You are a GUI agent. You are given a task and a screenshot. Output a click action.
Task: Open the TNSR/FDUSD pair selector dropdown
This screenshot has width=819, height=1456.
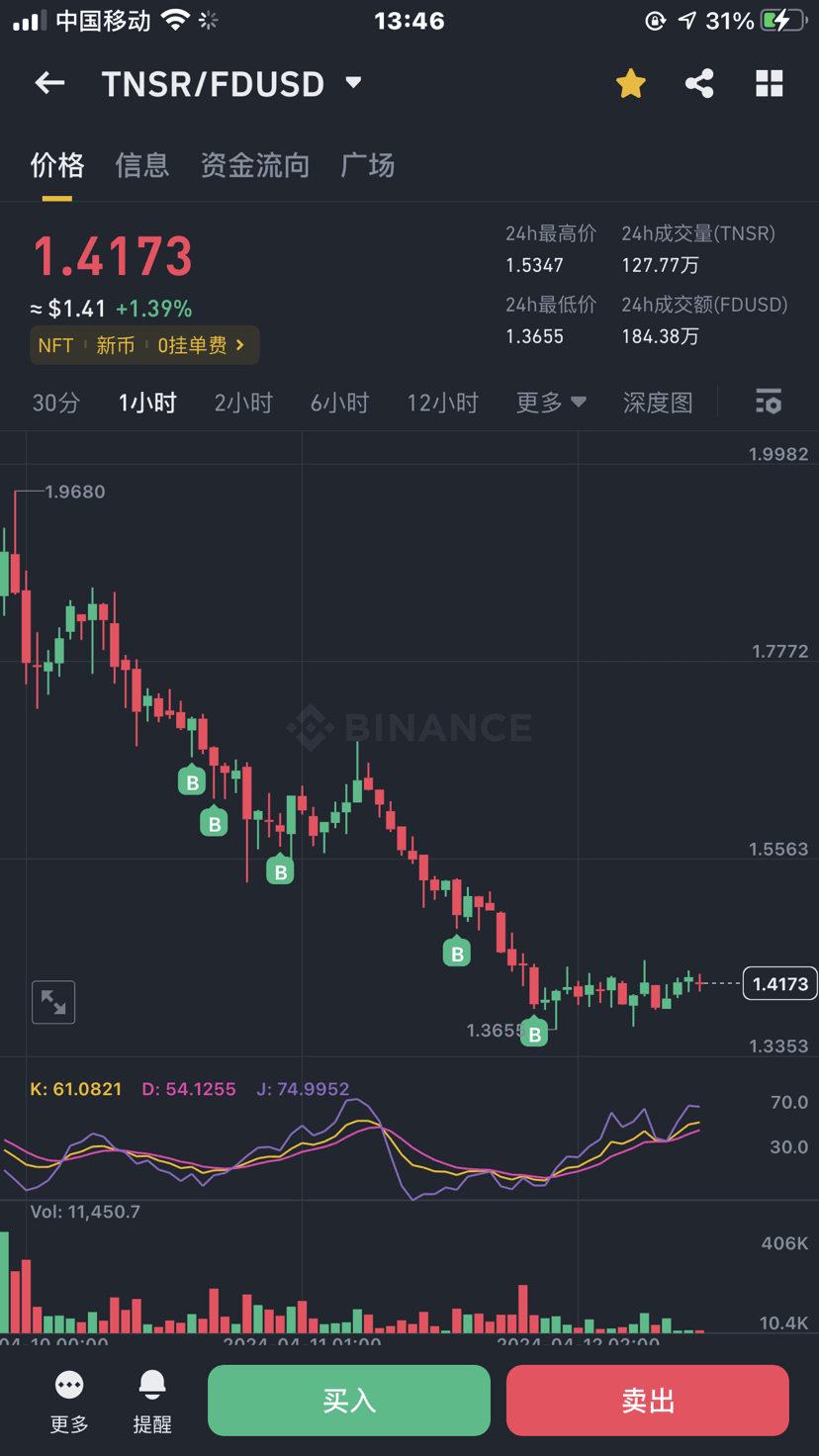353,83
